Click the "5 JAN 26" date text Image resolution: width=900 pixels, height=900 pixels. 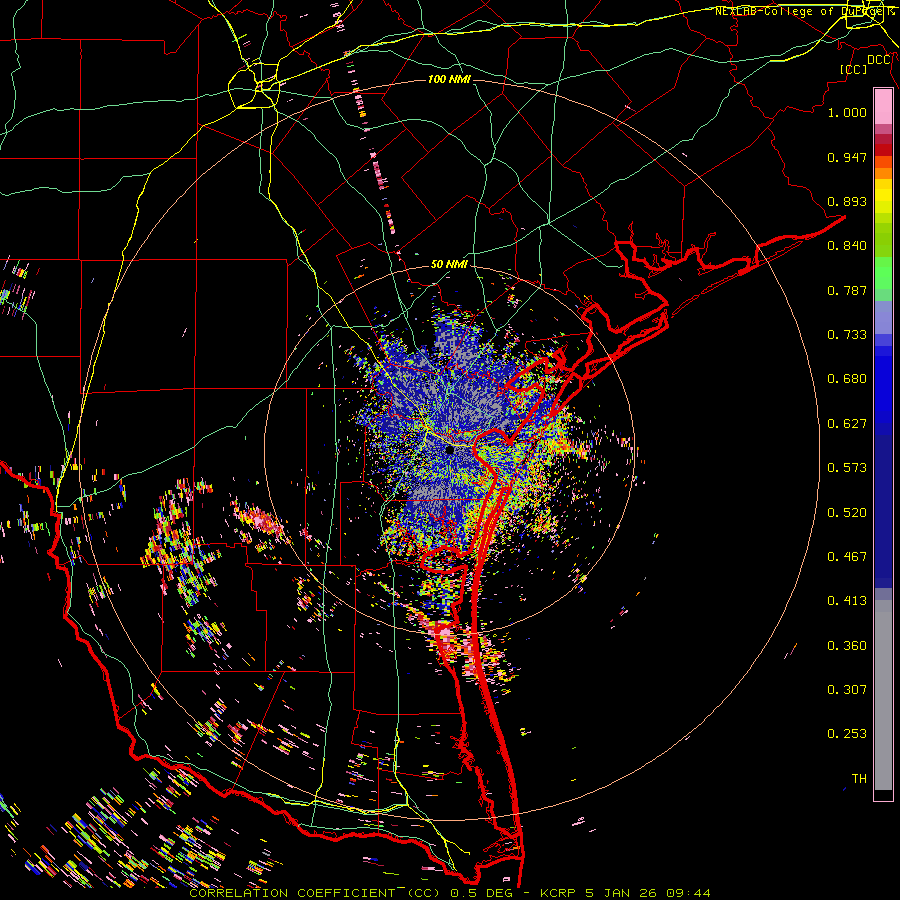[x=622, y=893]
